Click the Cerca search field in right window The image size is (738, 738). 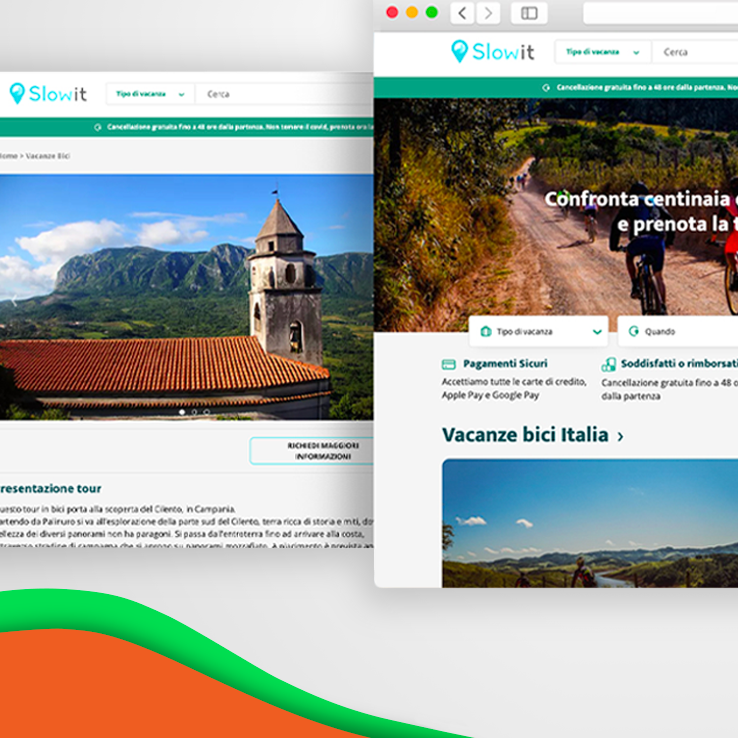[695, 52]
